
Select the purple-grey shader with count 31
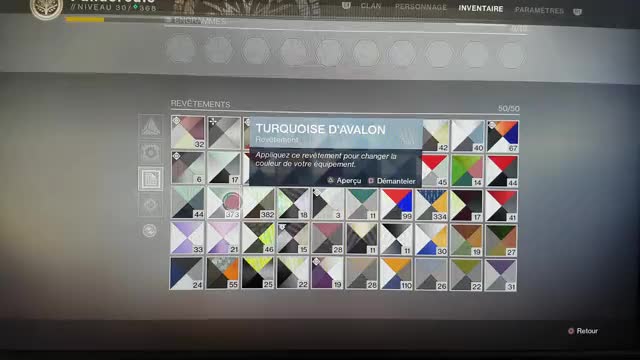(x=501, y=276)
